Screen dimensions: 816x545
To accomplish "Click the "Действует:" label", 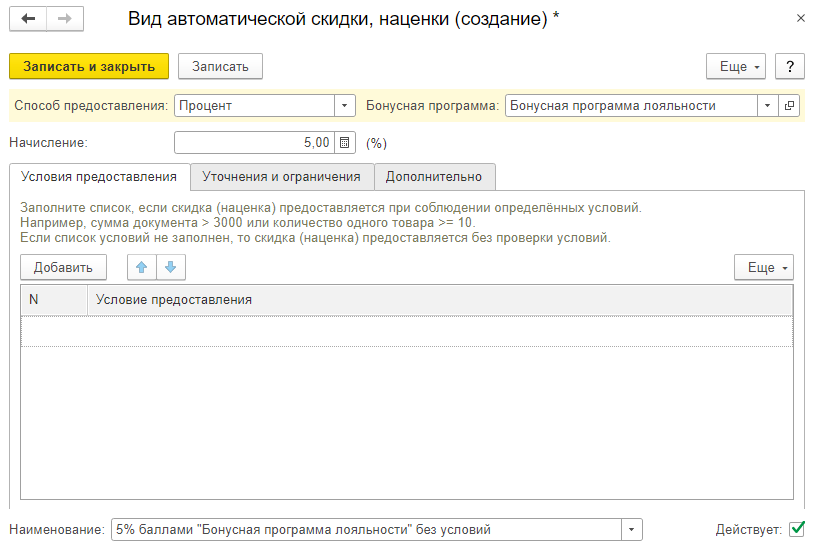I will click(x=748, y=530).
